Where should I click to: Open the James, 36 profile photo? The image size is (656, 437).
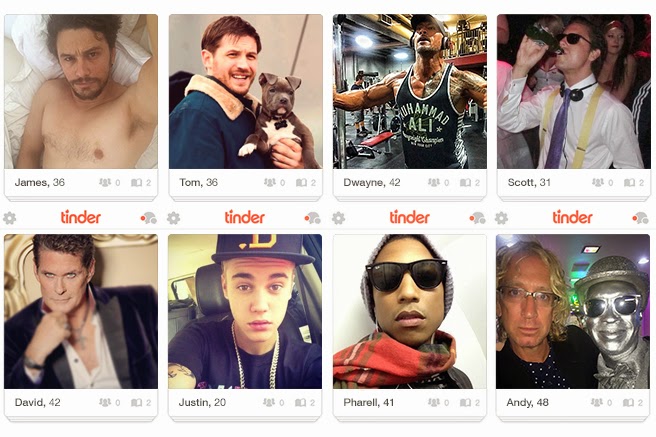pyautogui.click(x=81, y=92)
